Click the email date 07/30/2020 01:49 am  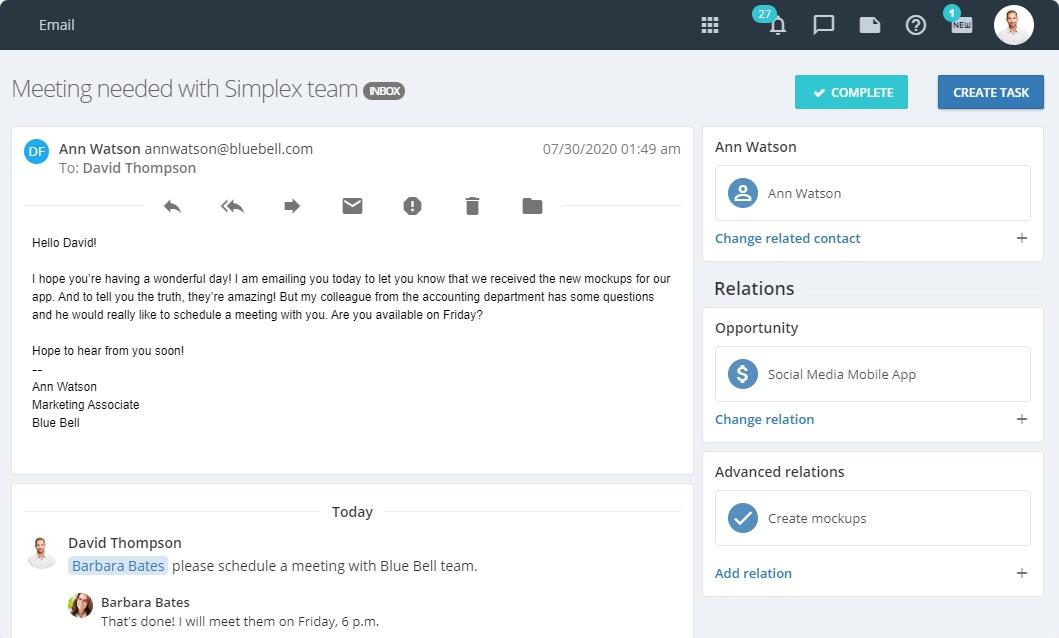click(611, 149)
